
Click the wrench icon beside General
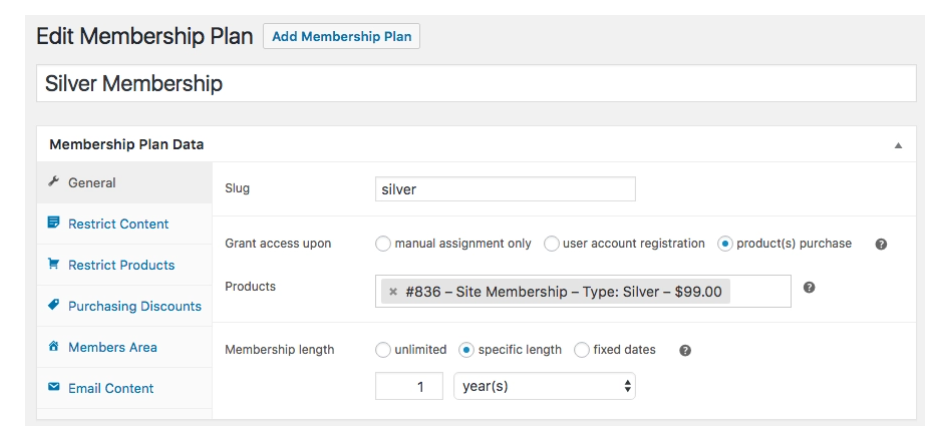(54, 181)
